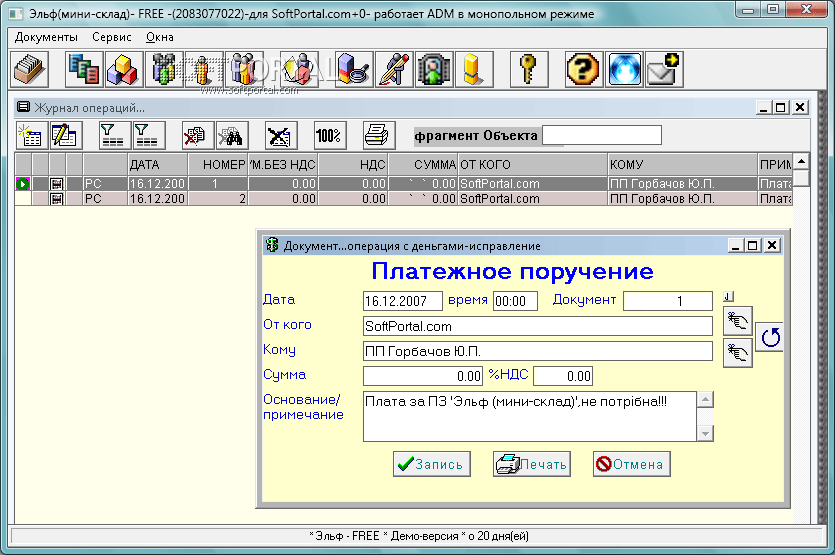
Task: Click the circular arrow swap button
Action: click(769, 337)
